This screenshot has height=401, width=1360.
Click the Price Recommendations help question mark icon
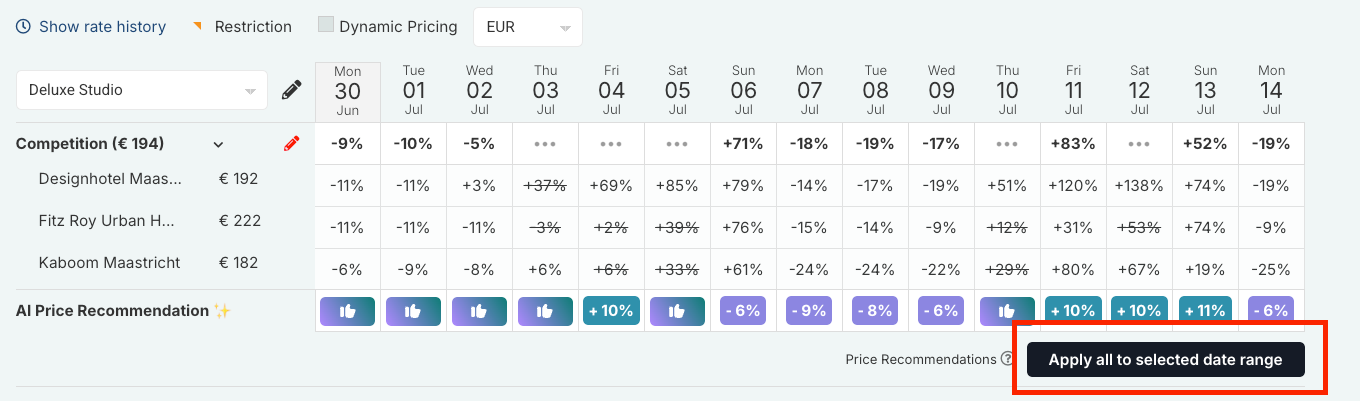pyautogui.click(x=1007, y=359)
